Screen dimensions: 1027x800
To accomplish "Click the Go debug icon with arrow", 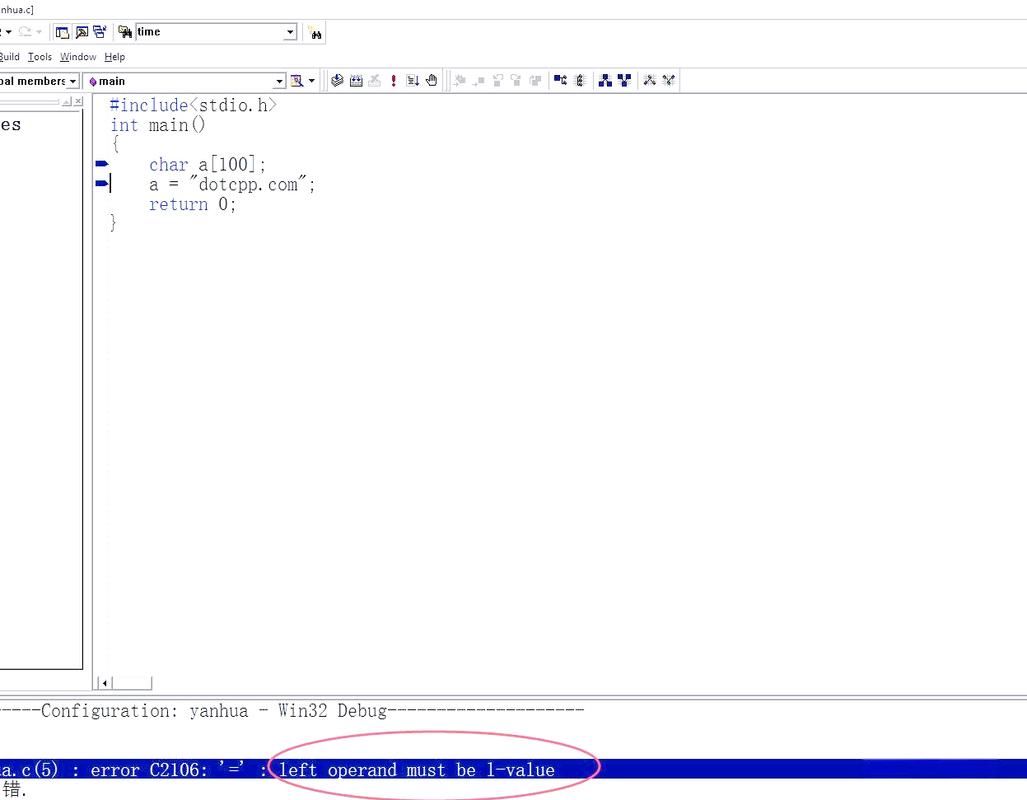I will click(x=413, y=81).
